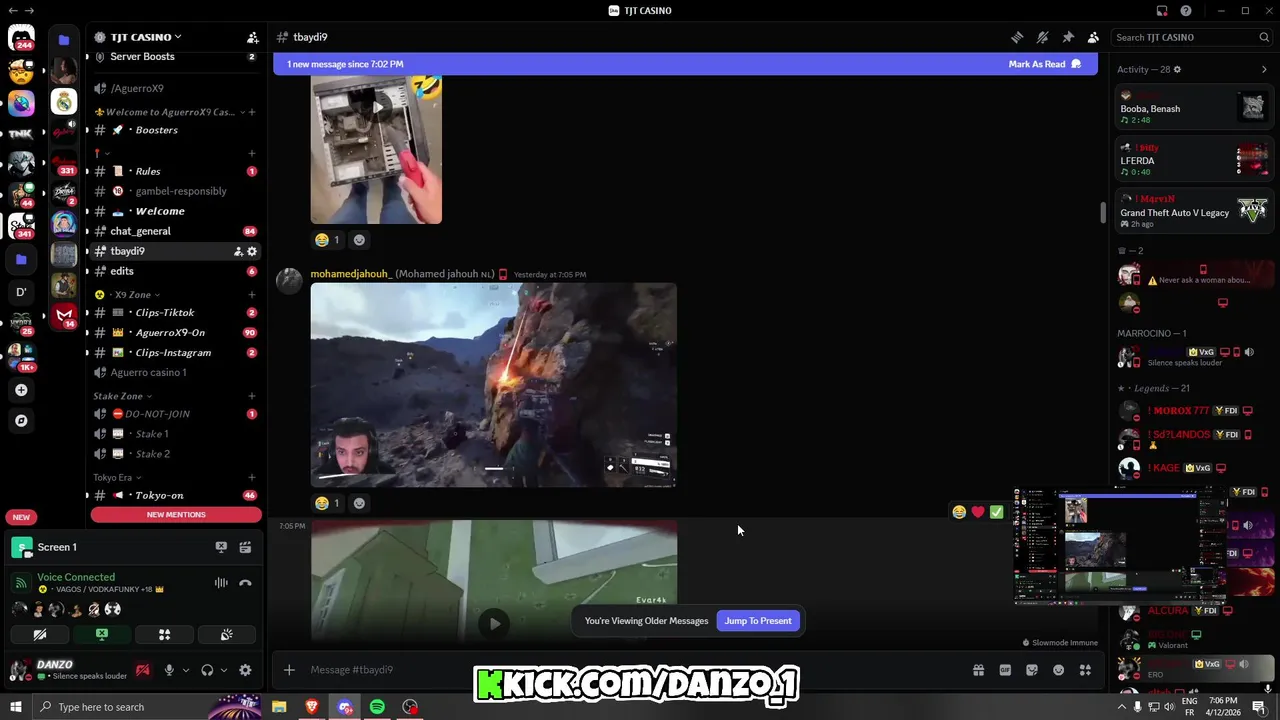This screenshot has width=1280, height=720.
Task: Open Activity settings gear in member panel
Action: (x=1177, y=70)
